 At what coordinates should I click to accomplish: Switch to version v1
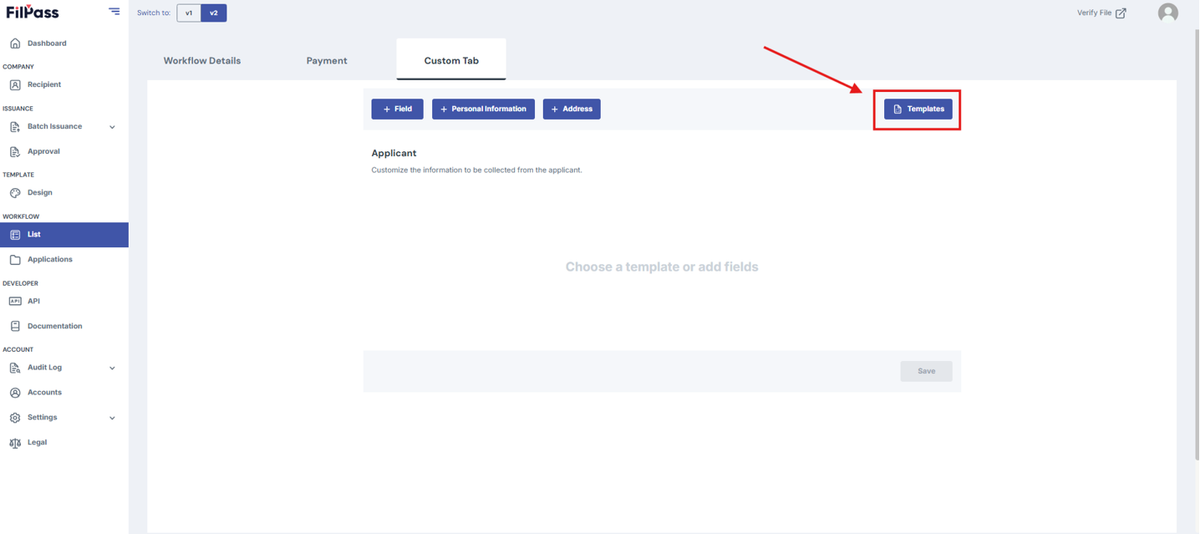[x=189, y=13]
